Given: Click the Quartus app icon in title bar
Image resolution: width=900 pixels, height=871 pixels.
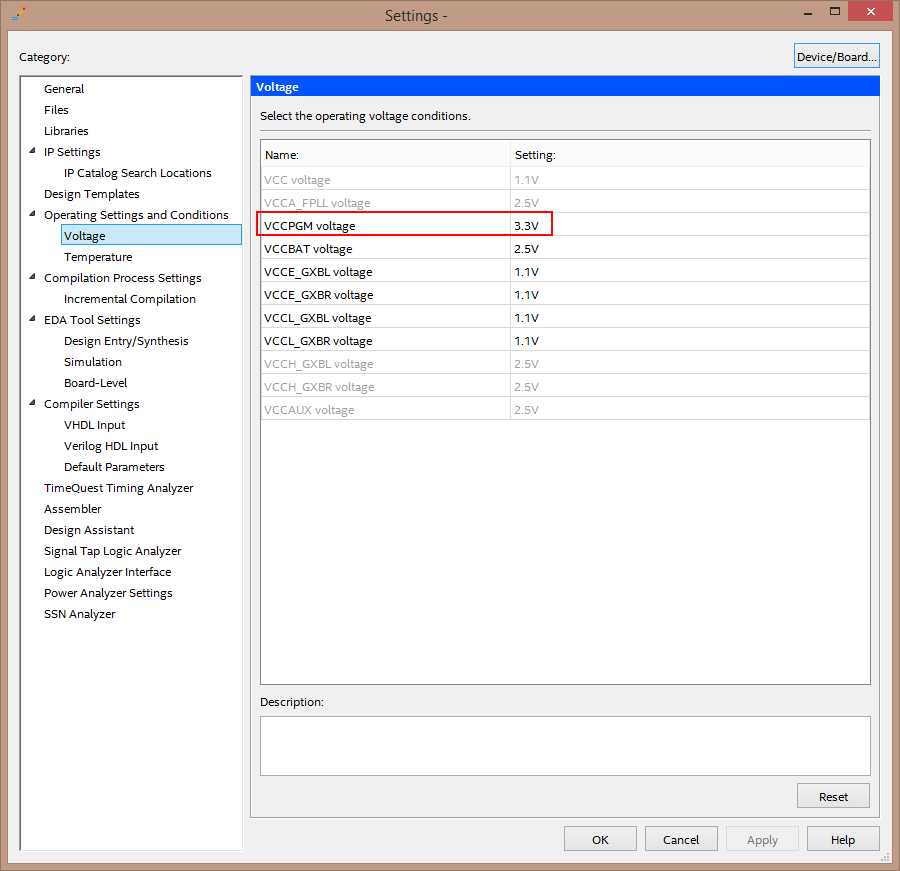Looking at the screenshot, I should point(18,14).
